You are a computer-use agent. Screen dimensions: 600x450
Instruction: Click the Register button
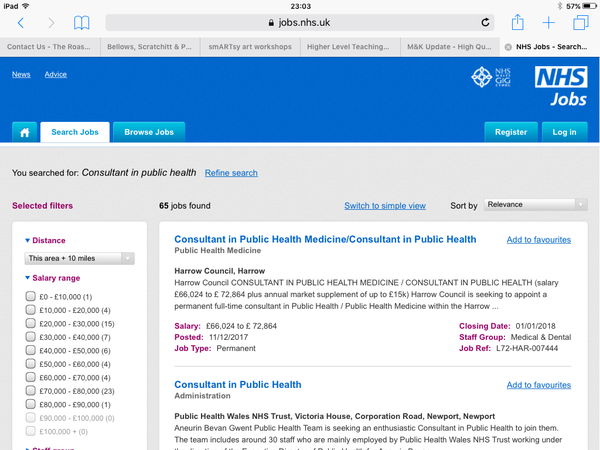tap(511, 132)
